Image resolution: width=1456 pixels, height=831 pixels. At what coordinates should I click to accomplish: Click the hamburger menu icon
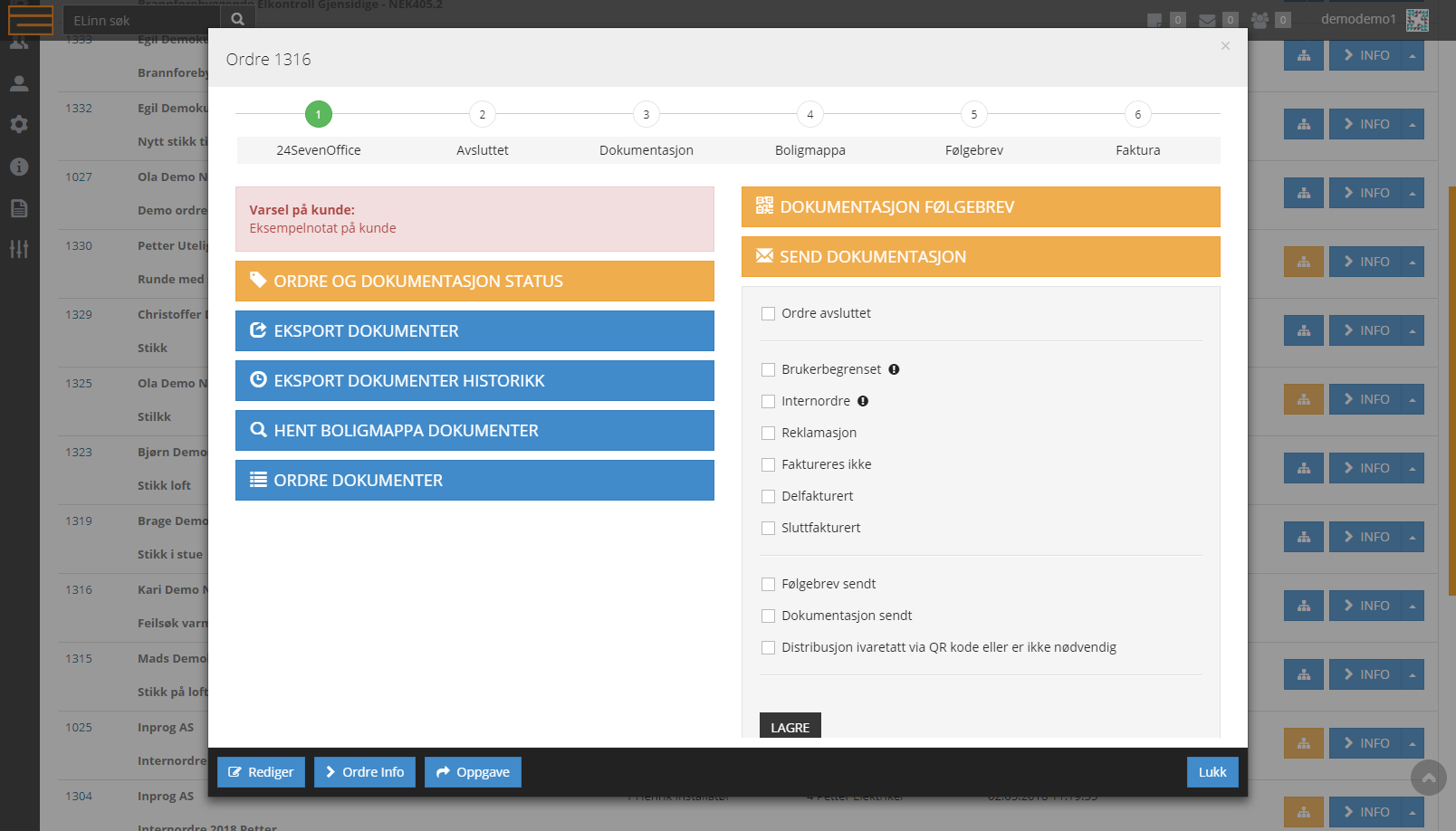(x=30, y=19)
